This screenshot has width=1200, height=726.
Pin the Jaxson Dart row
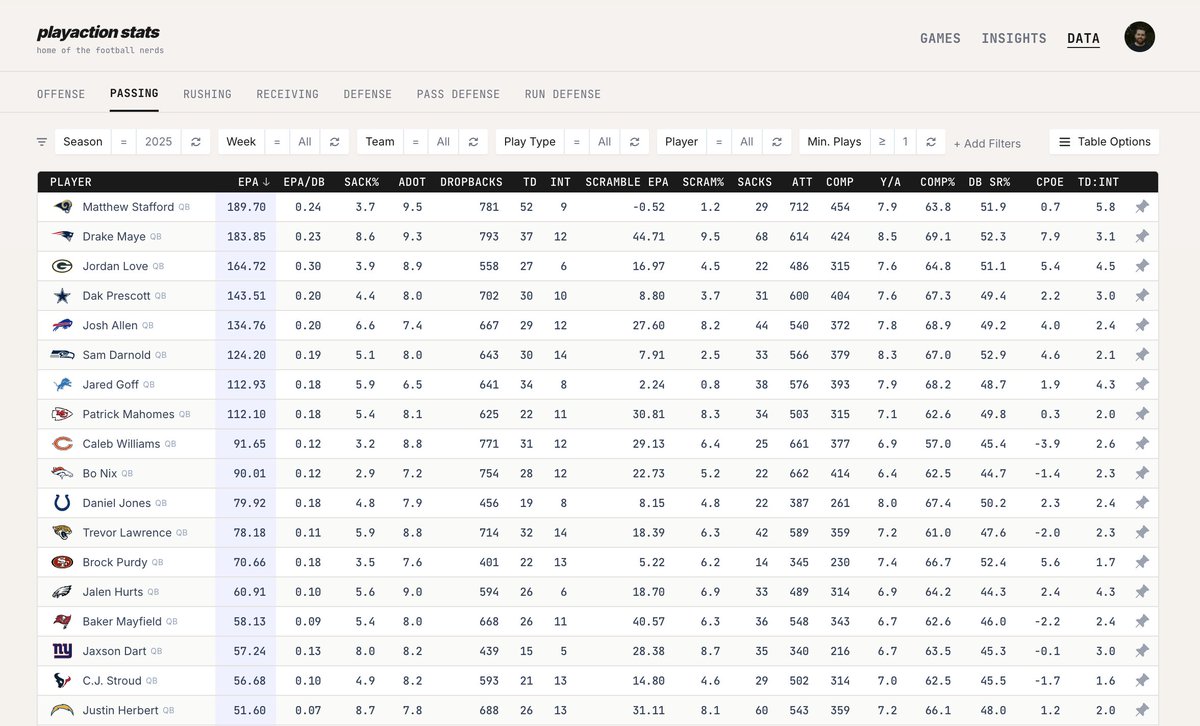coord(1142,651)
